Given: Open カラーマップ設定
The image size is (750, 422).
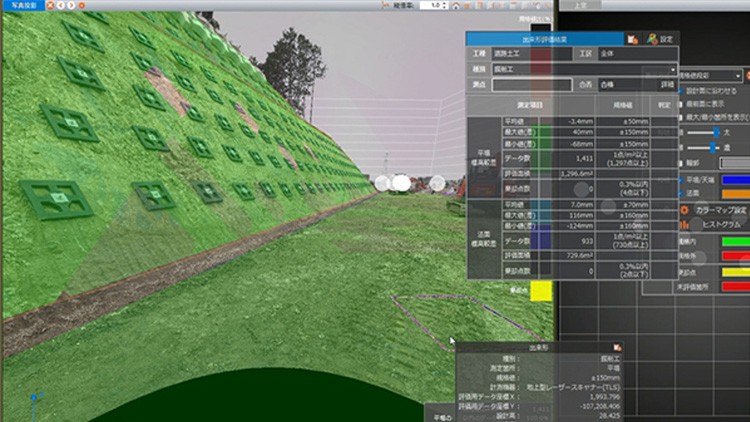Looking at the screenshot, I should pos(717,210).
